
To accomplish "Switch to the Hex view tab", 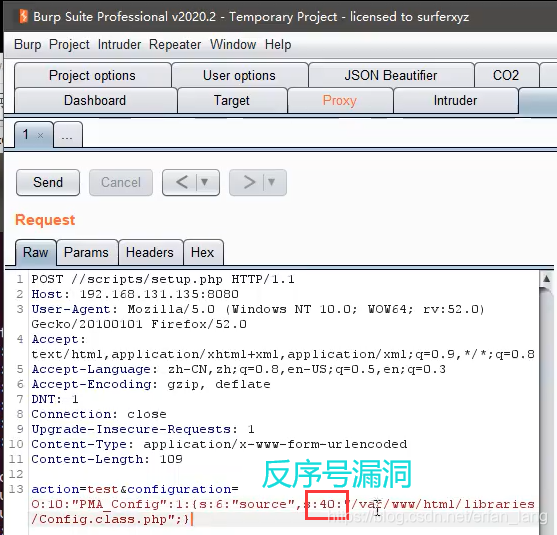I will (x=202, y=253).
